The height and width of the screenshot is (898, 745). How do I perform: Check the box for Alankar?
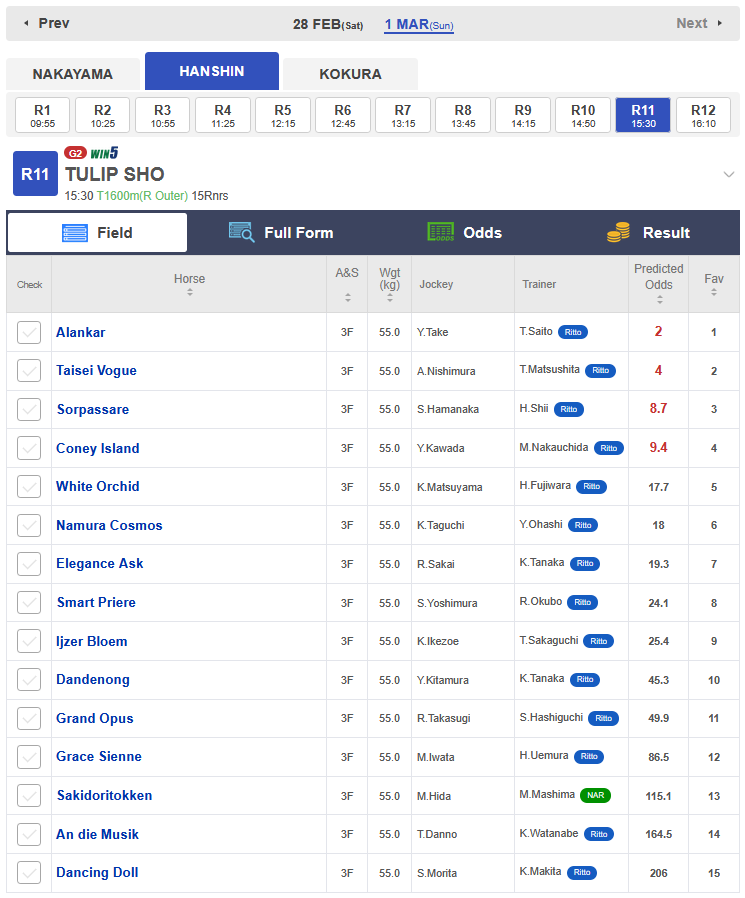point(29,332)
